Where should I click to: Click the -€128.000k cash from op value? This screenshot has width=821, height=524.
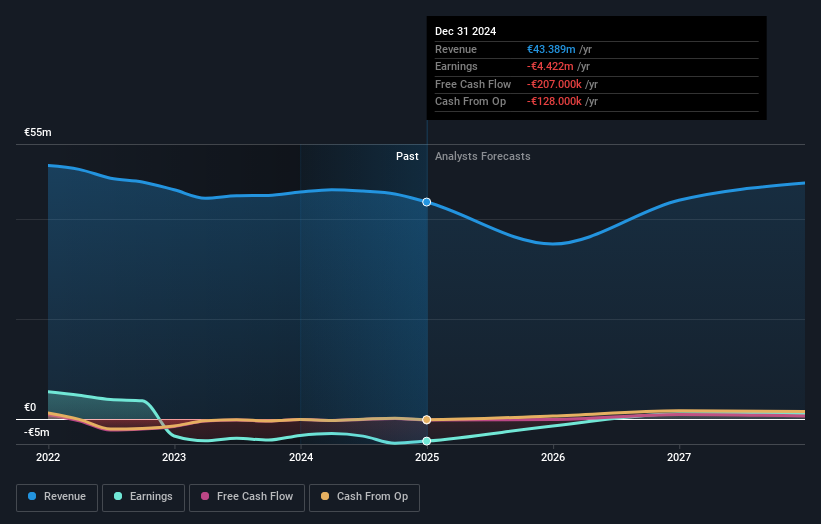click(554, 102)
